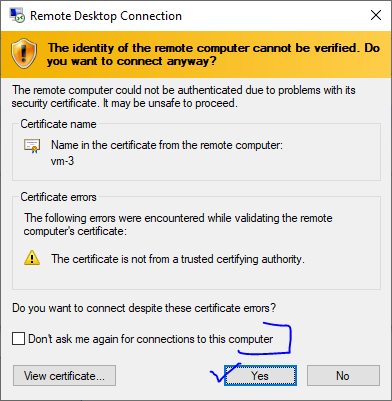Click the Certificate name group label
Screen dimensions: 392x401
tap(58, 124)
